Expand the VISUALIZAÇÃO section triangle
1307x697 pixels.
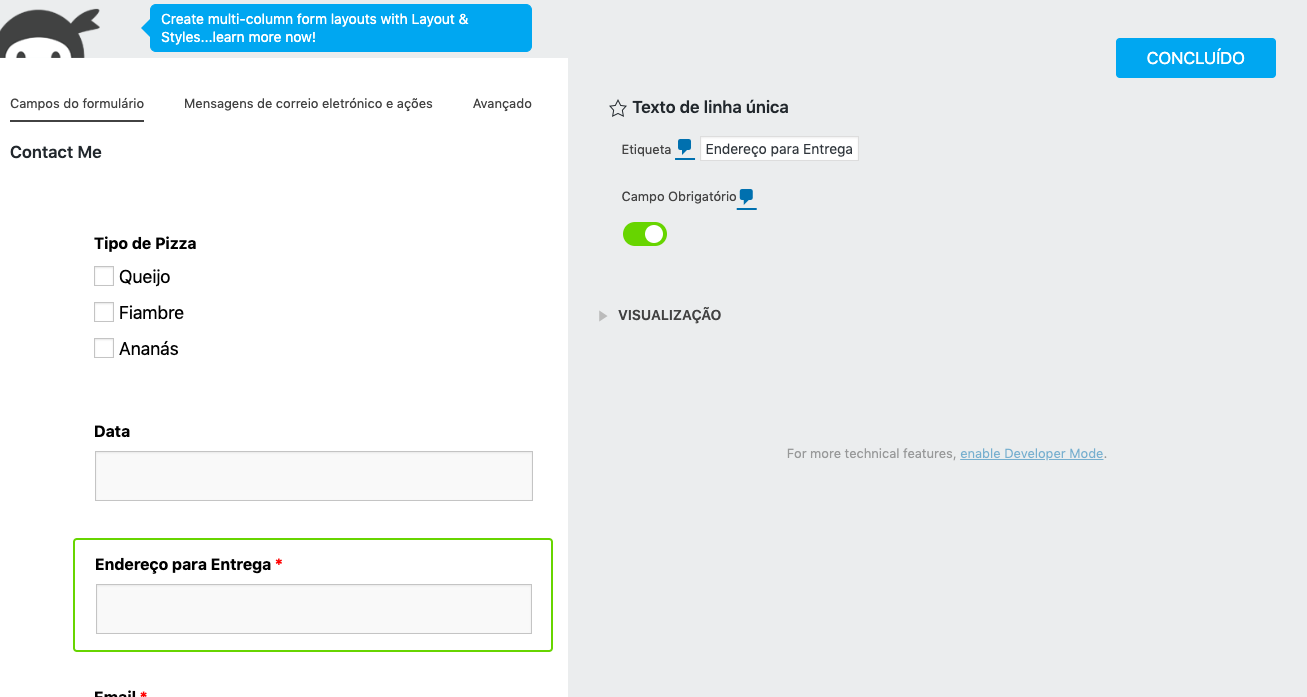tap(603, 316)
